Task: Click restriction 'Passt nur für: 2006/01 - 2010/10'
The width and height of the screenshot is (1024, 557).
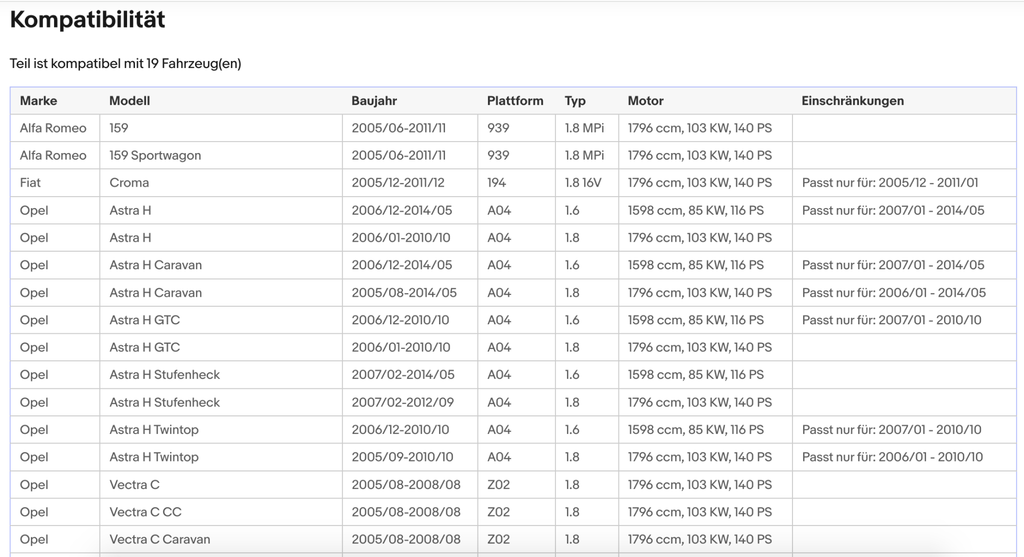Action: (892, 457)
